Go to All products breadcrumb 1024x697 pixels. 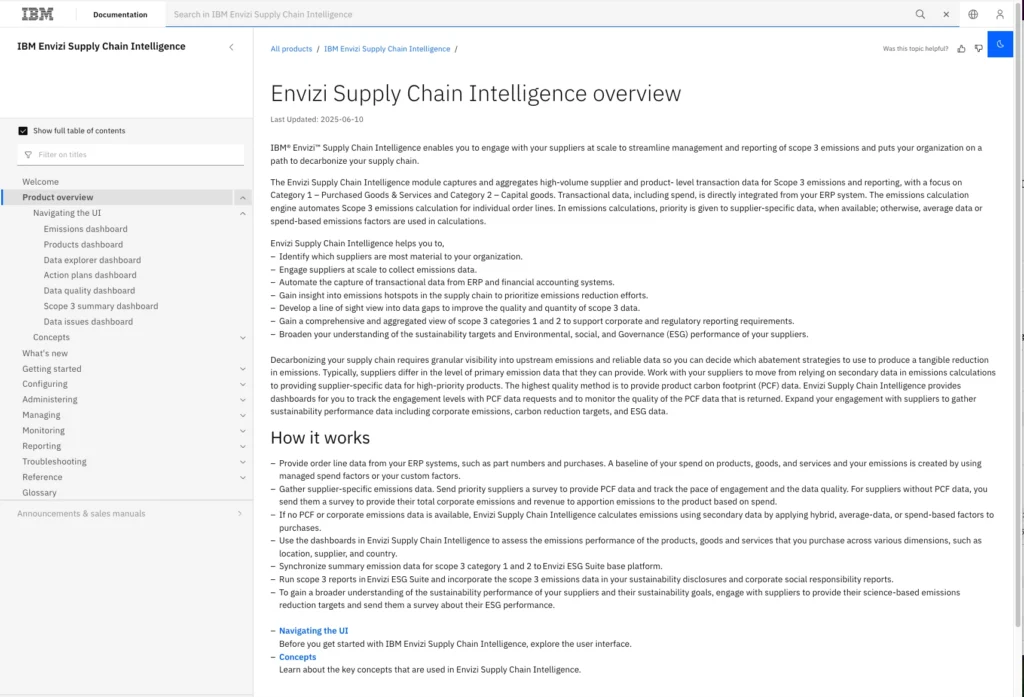coord(291,49)
